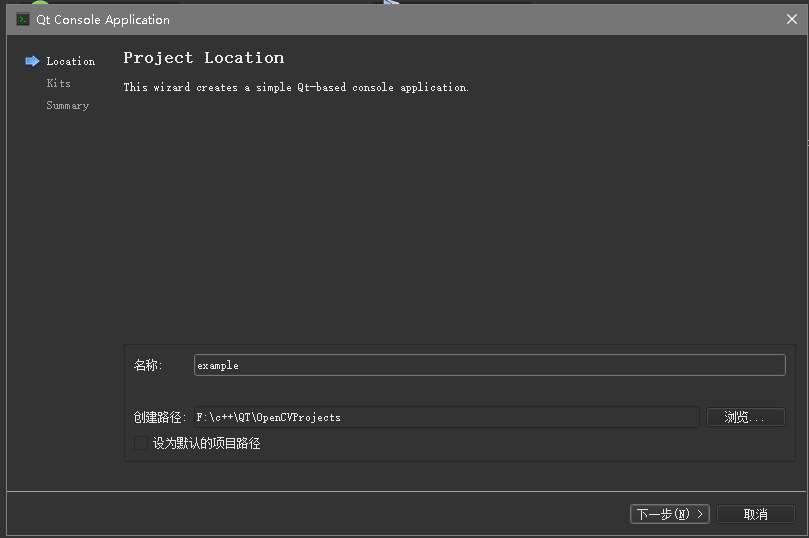Click the blue arrow beside Location
809x538 pixels.
(x=32, y=61)
